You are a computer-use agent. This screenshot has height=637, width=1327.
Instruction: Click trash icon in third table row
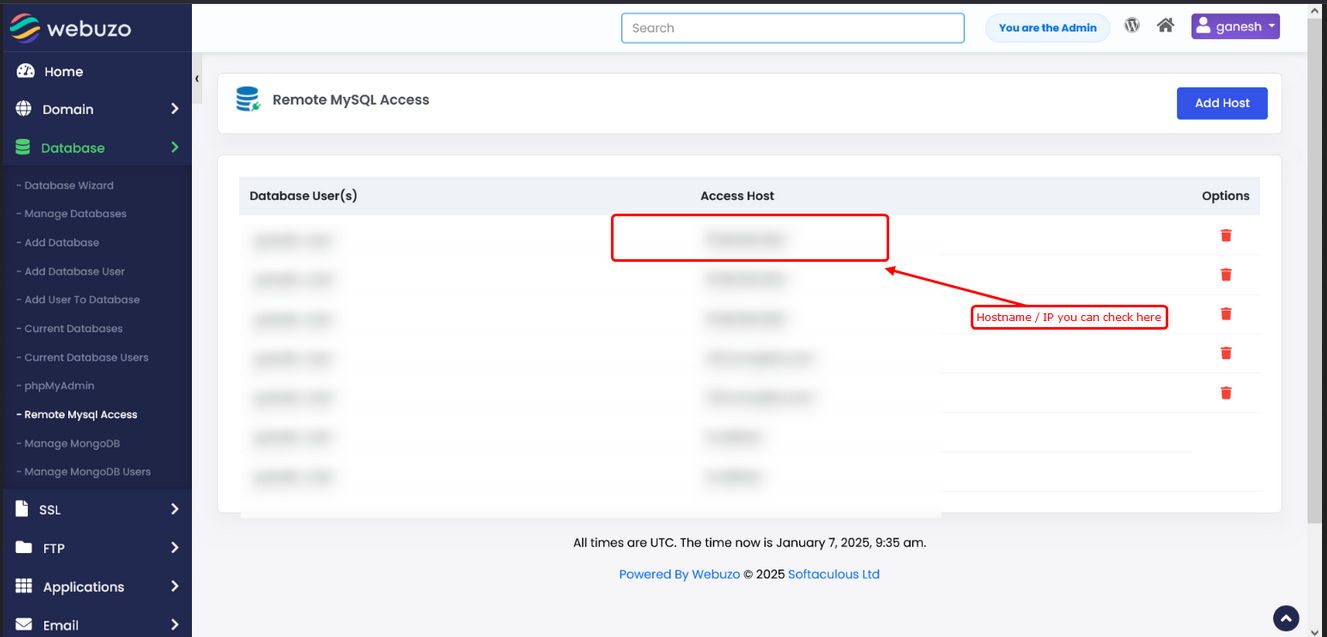tap(1225, 314)
